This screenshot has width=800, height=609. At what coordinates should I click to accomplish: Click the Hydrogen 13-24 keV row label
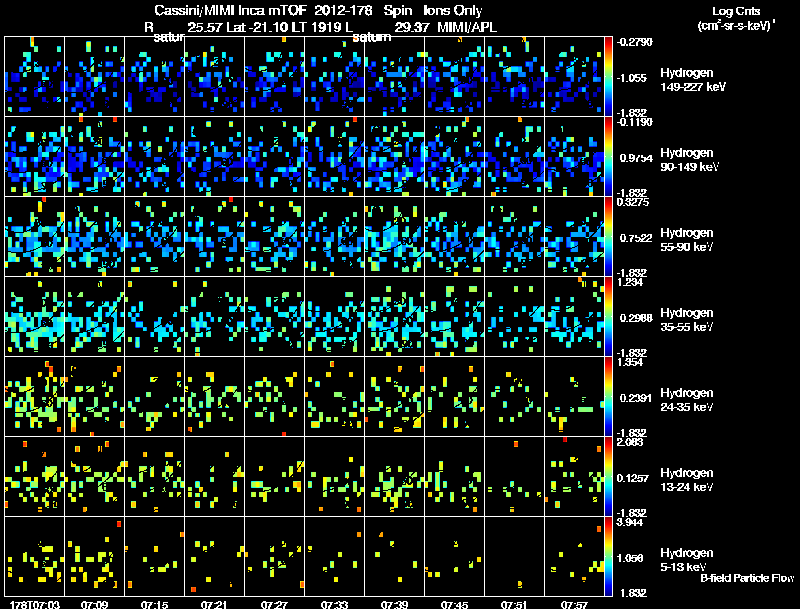(687, 480)
